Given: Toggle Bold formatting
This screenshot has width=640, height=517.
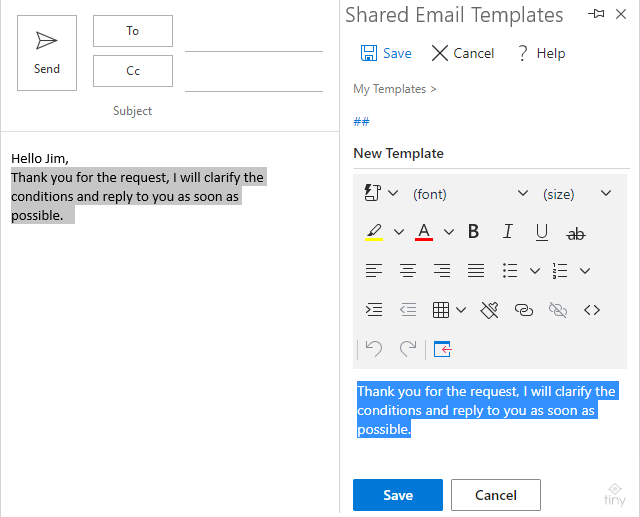Looking at the screenshot, I should pos(473,232).
